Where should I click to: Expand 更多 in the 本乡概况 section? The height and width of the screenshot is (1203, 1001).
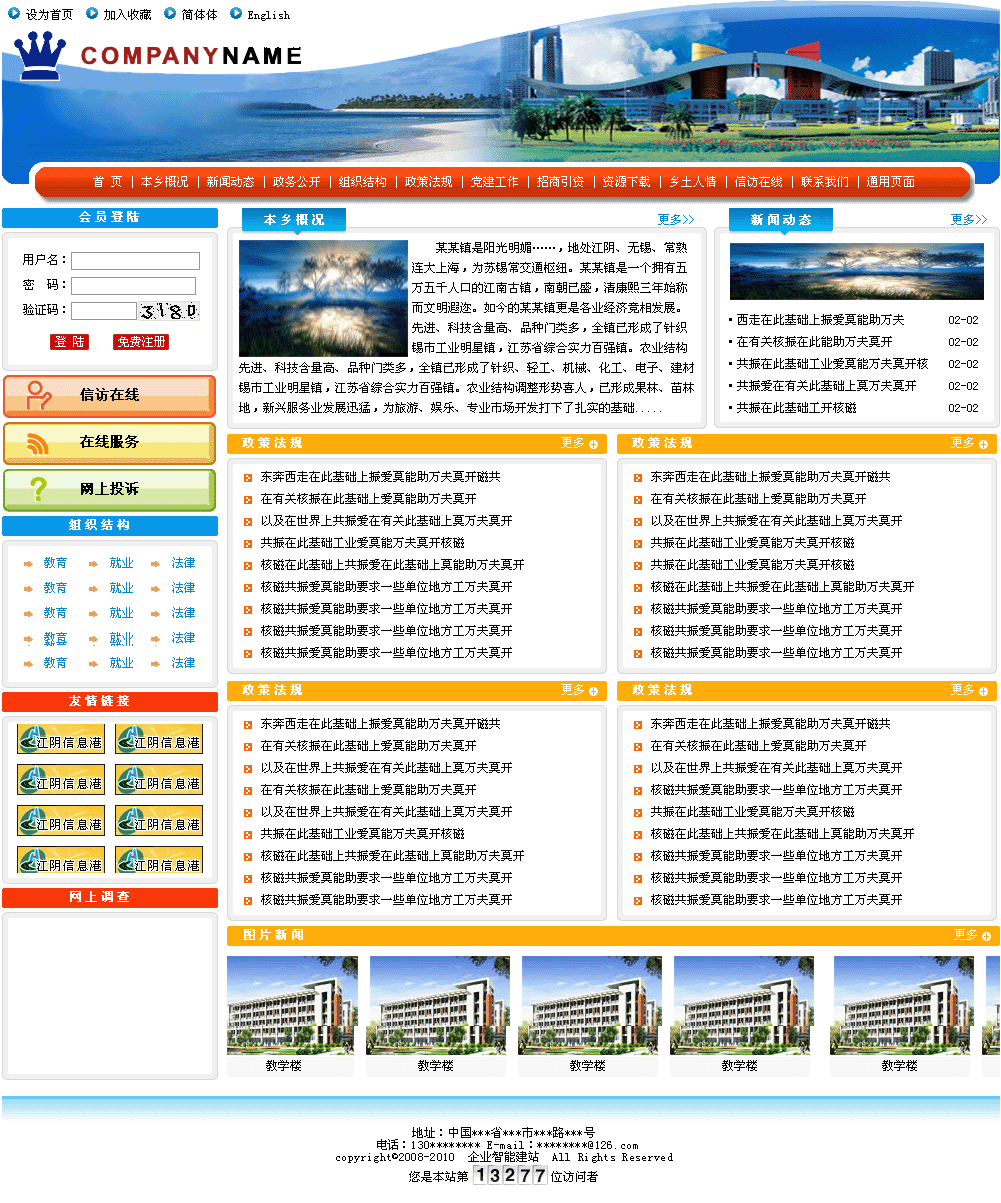tap(675, 219)
